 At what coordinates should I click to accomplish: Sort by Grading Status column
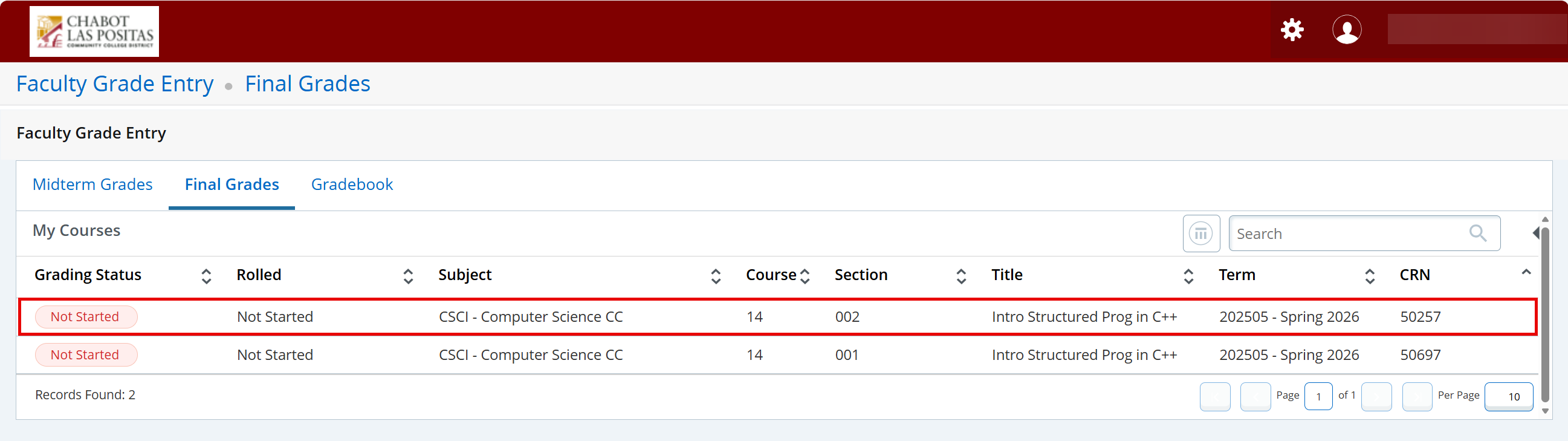tap(206, 276)
